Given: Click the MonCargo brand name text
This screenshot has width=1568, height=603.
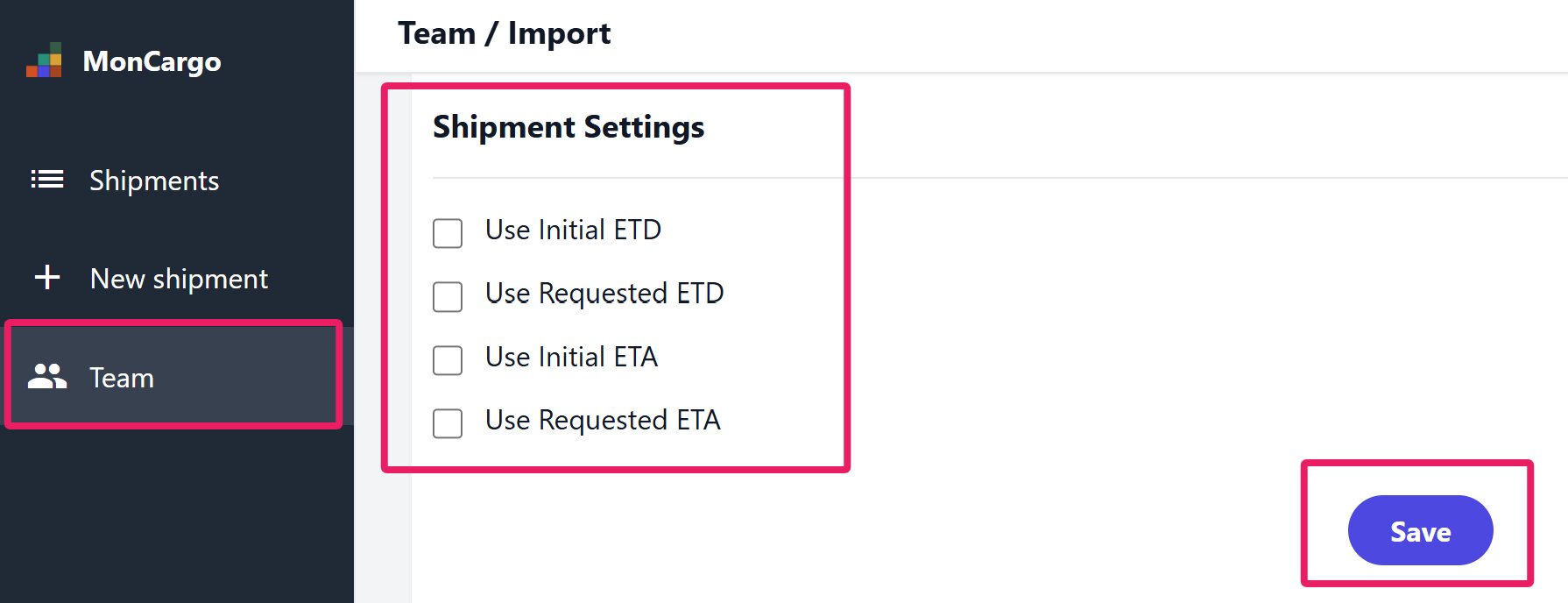Looking at the screenshot, I should coord(152,61).
